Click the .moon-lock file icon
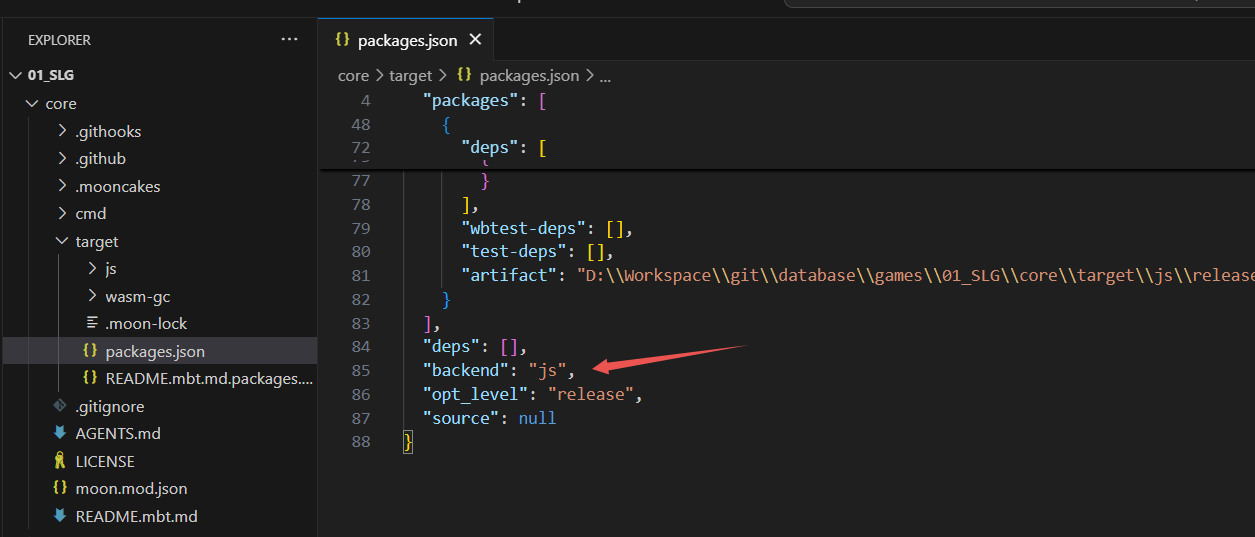Screen dimensions: 1255x537 [x=91, y=323]
